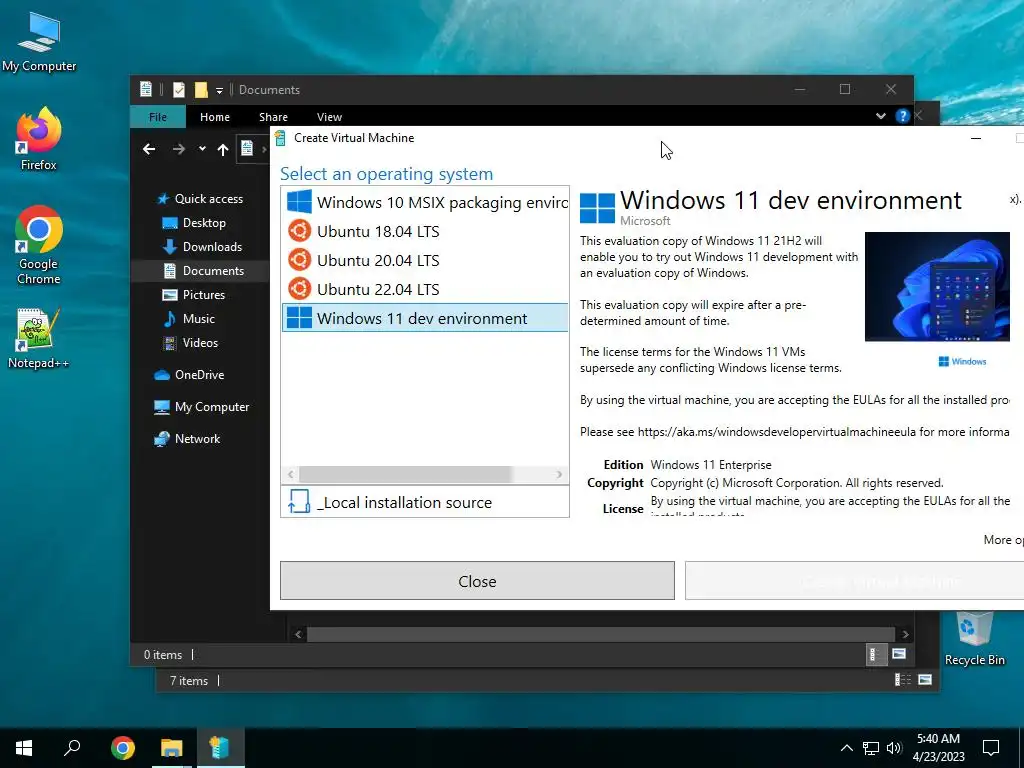The height and width of the screenshot is (768, 1024).
Task: Select Quick access in navigation pane
Action: click(200, 199)
